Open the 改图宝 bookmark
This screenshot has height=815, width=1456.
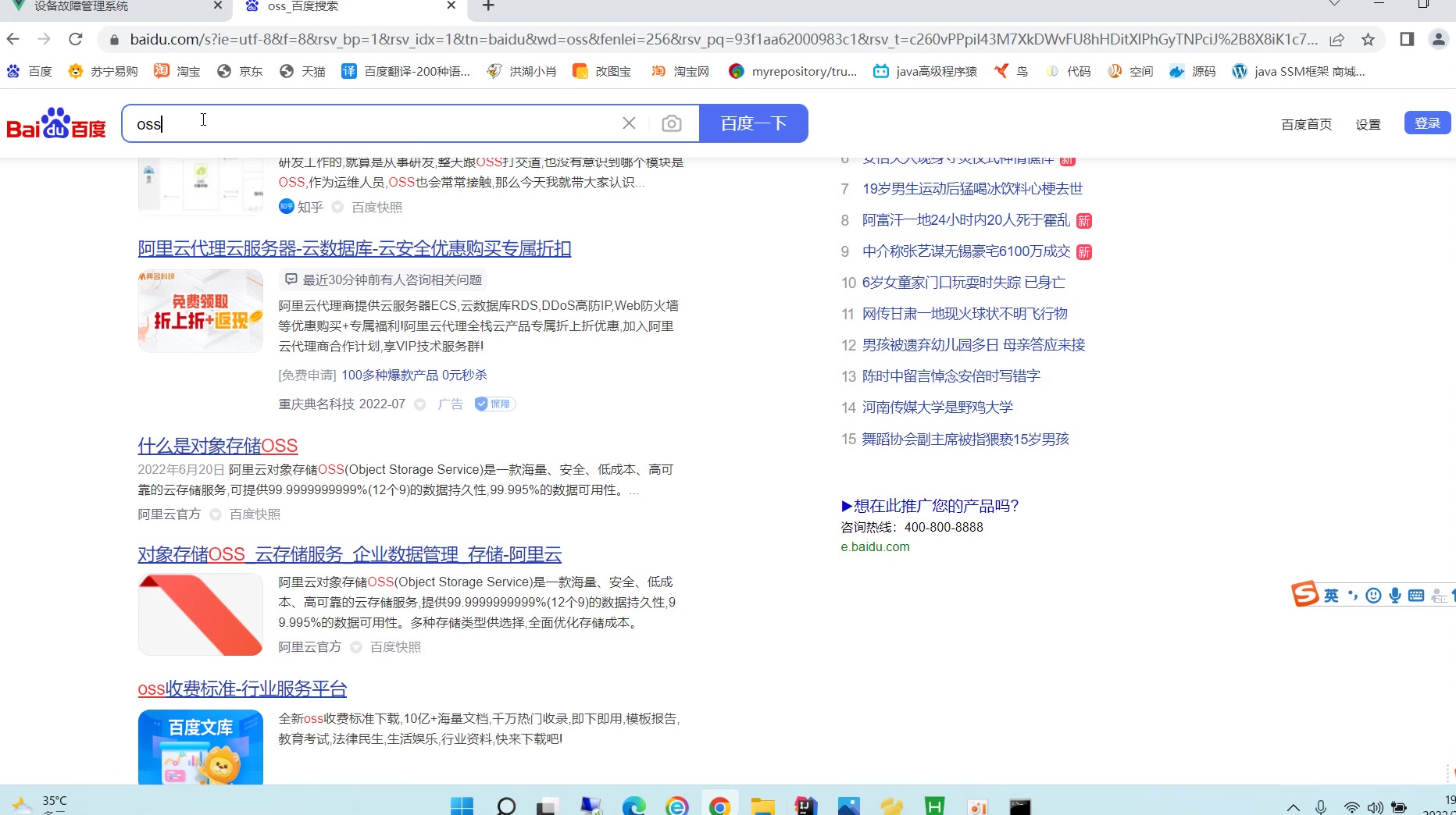click(602, 71)
